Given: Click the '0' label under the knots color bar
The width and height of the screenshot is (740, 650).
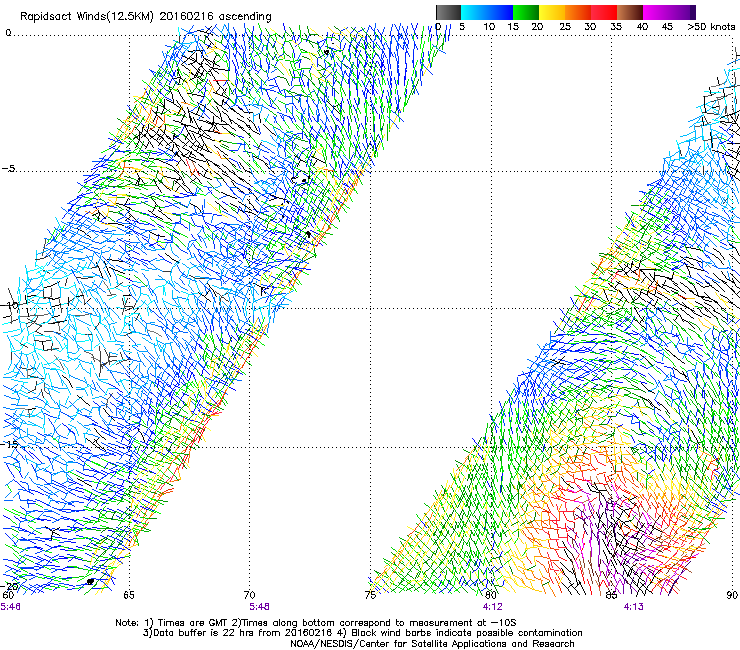Looking at the screenshot, I should [x=438, y=27].
